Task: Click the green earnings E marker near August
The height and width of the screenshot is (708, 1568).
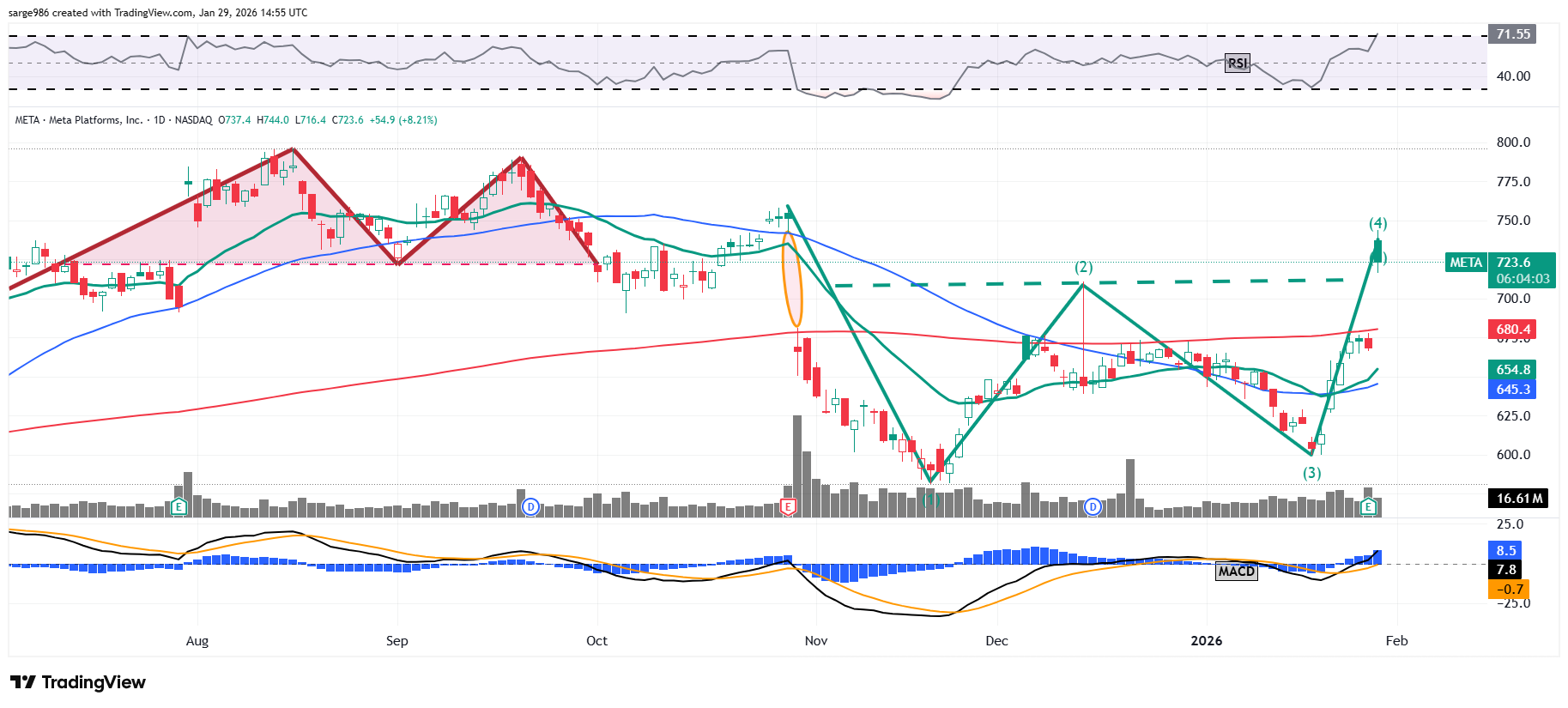Action: point(179,507)
